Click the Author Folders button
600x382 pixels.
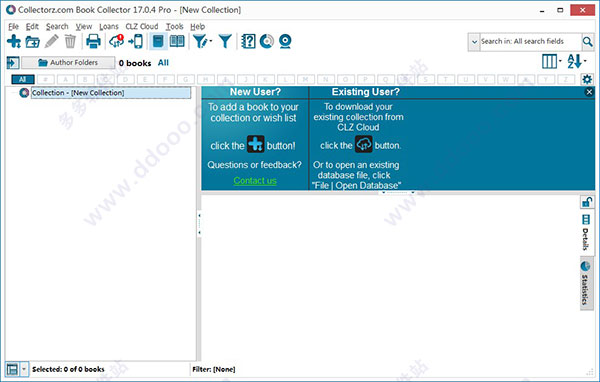tap(68, 62)
